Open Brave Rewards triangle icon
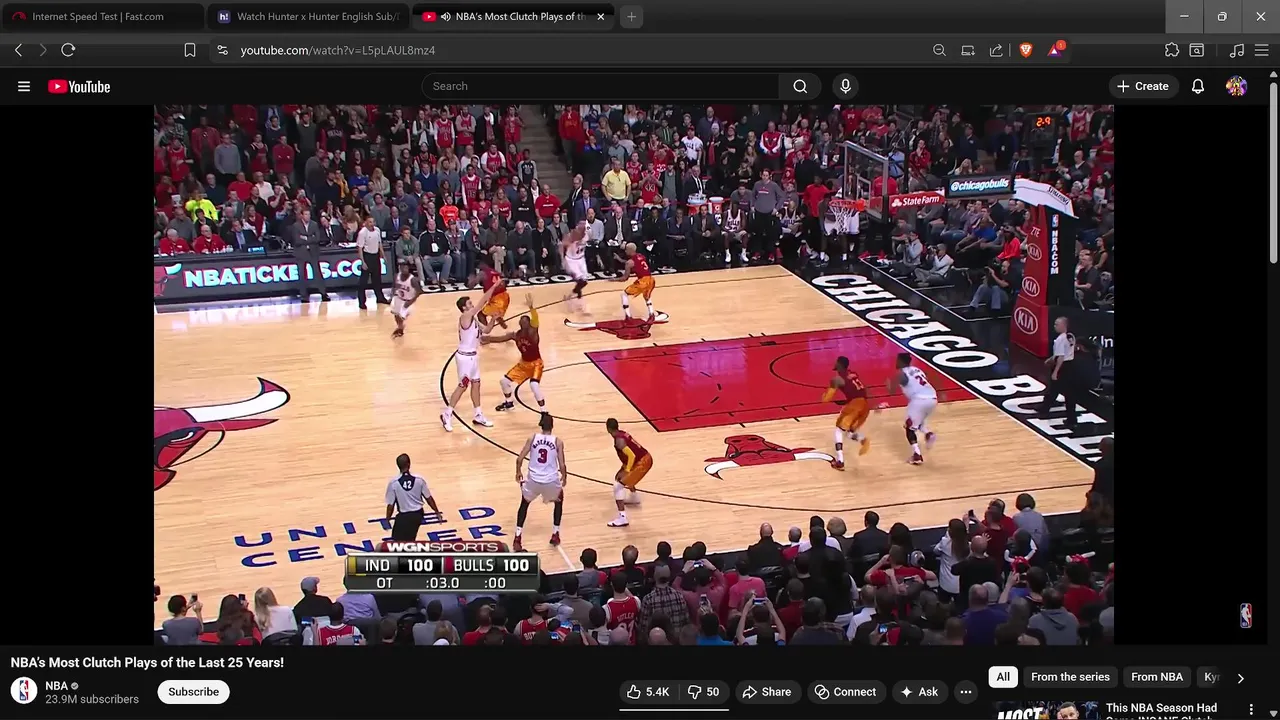This screenshot has height=720, width=1280. click(x=1055, y=49)
